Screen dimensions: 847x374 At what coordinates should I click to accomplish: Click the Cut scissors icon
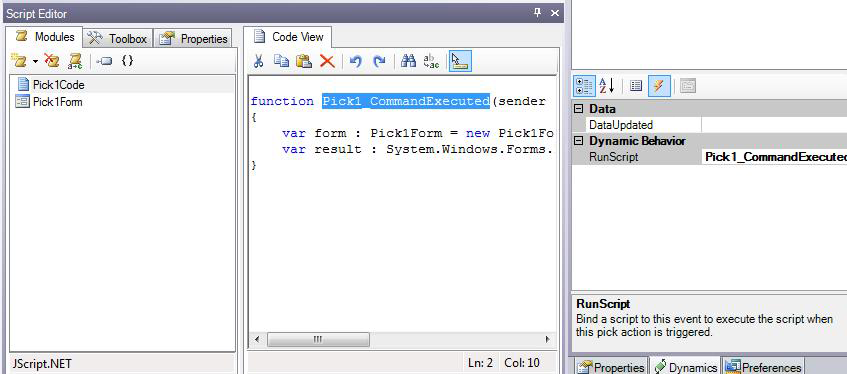[258, 61]
